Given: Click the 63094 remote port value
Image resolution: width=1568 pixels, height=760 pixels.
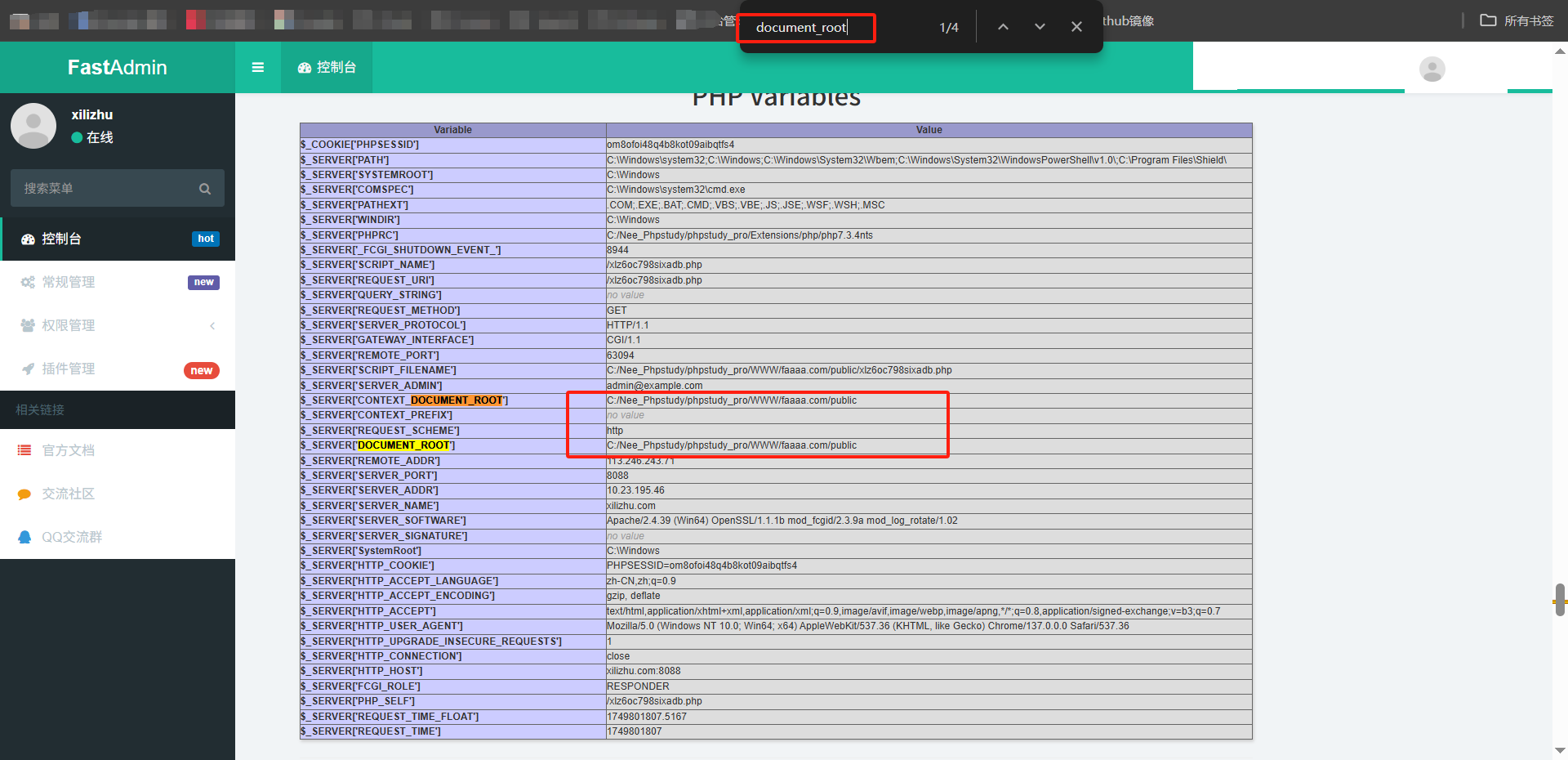Looking at the screenshot, I should (x=621, y=355).
